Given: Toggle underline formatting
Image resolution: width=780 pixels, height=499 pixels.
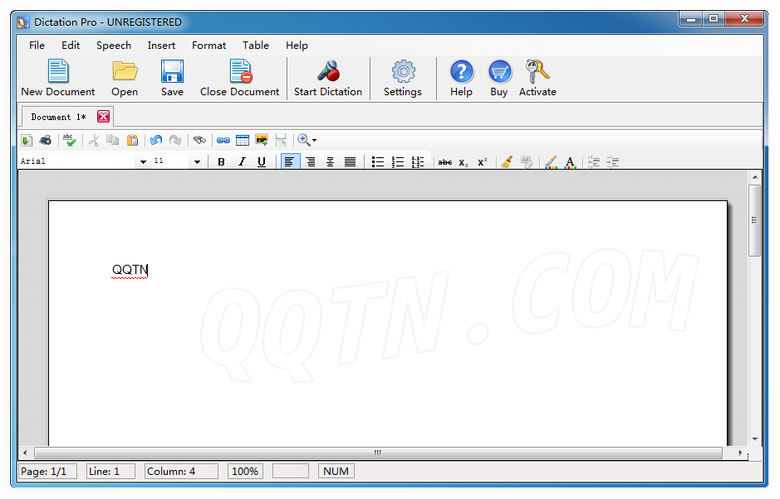Looking at the screenshot, I should 261,162.
